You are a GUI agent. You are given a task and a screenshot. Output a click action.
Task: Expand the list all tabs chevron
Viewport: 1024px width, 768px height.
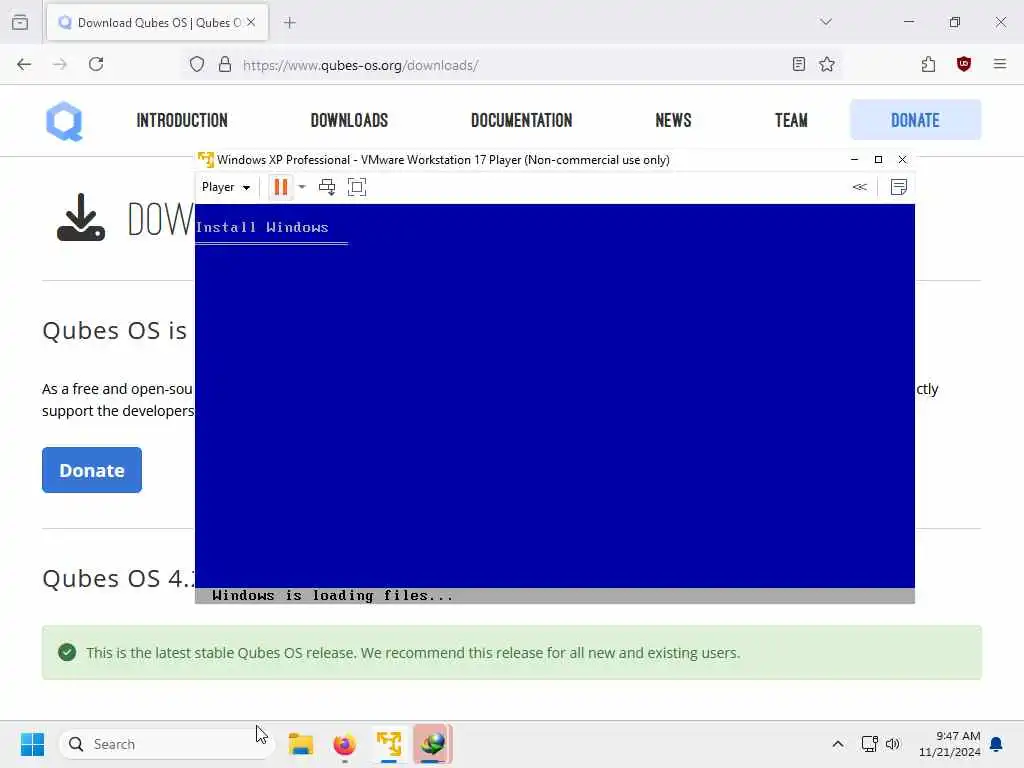point(826,22)
